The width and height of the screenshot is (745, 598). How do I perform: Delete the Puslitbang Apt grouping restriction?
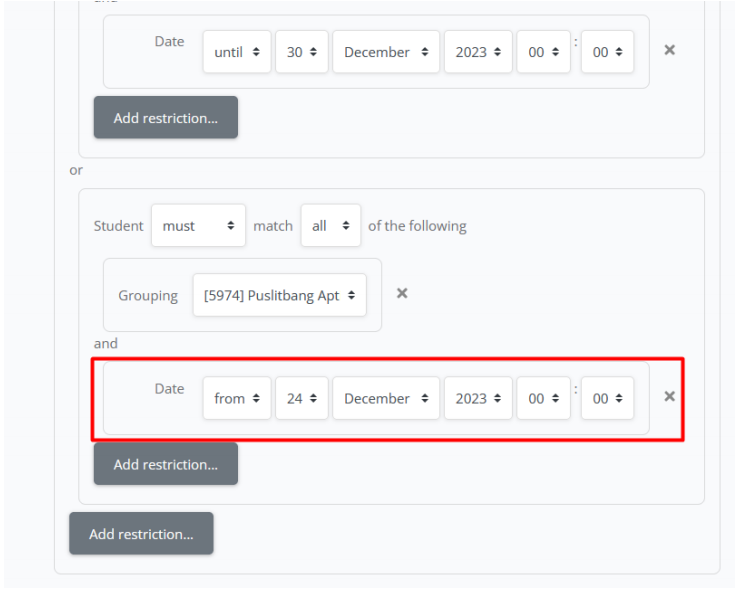click(x=402, y=293)
